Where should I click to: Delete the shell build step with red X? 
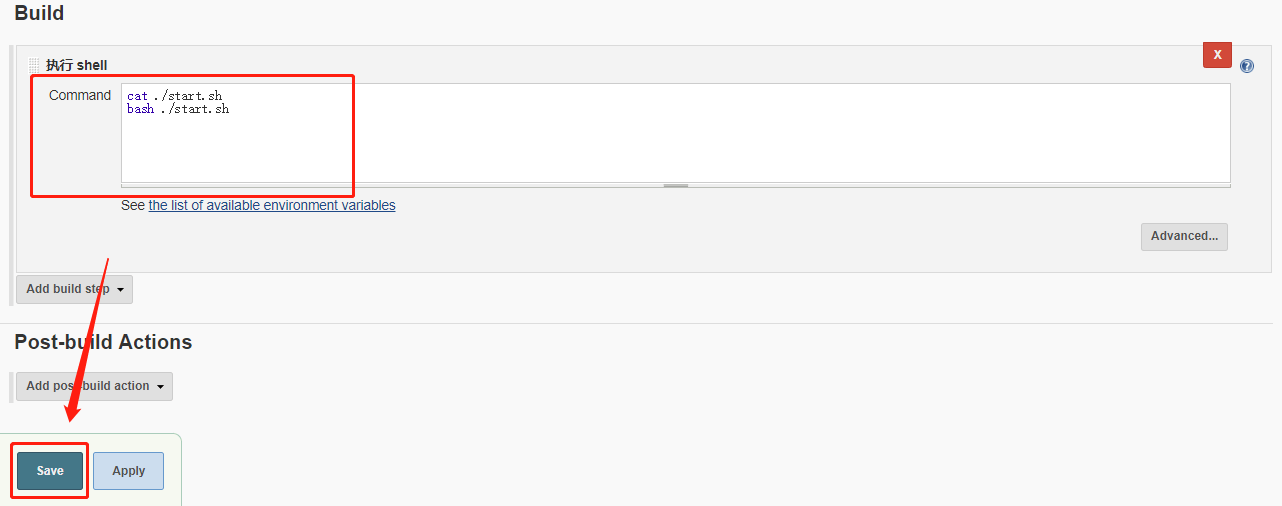pyautogui.click(x=1217, y=55)
